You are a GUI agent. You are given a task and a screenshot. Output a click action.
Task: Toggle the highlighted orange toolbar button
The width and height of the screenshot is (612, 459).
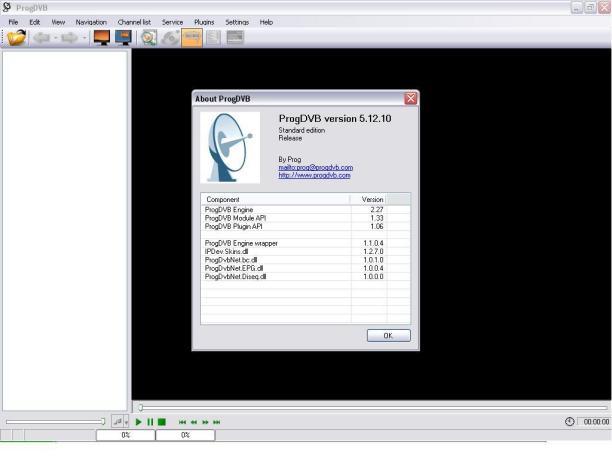[192, 38]
